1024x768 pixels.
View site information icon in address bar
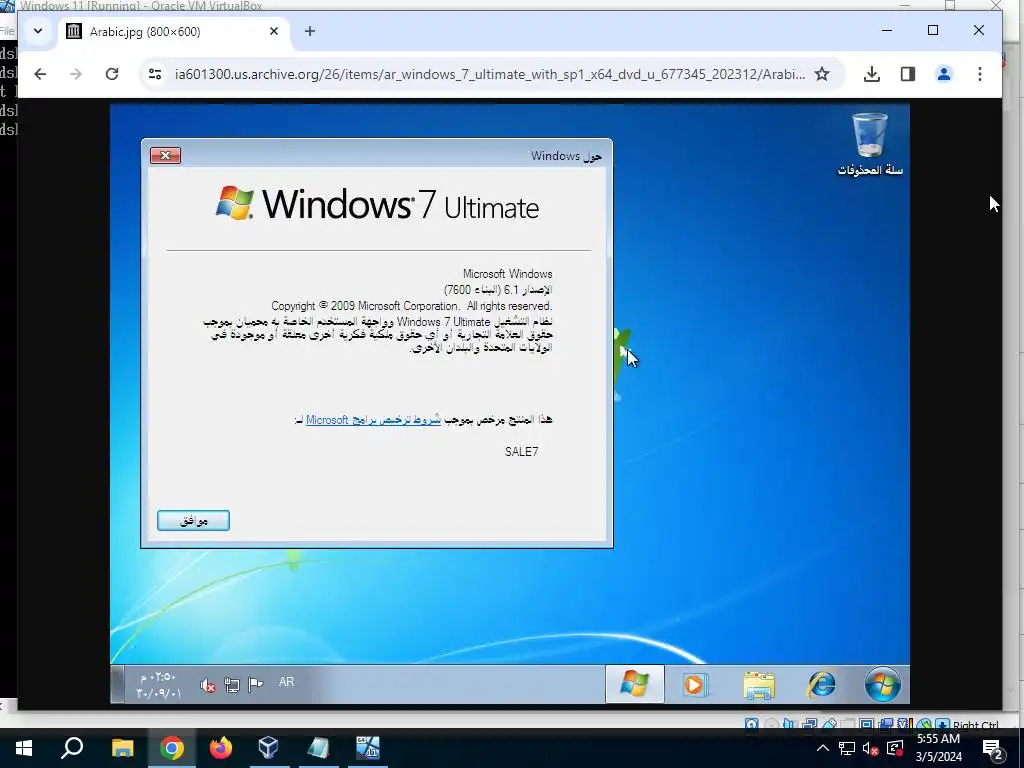coord(155,74)
